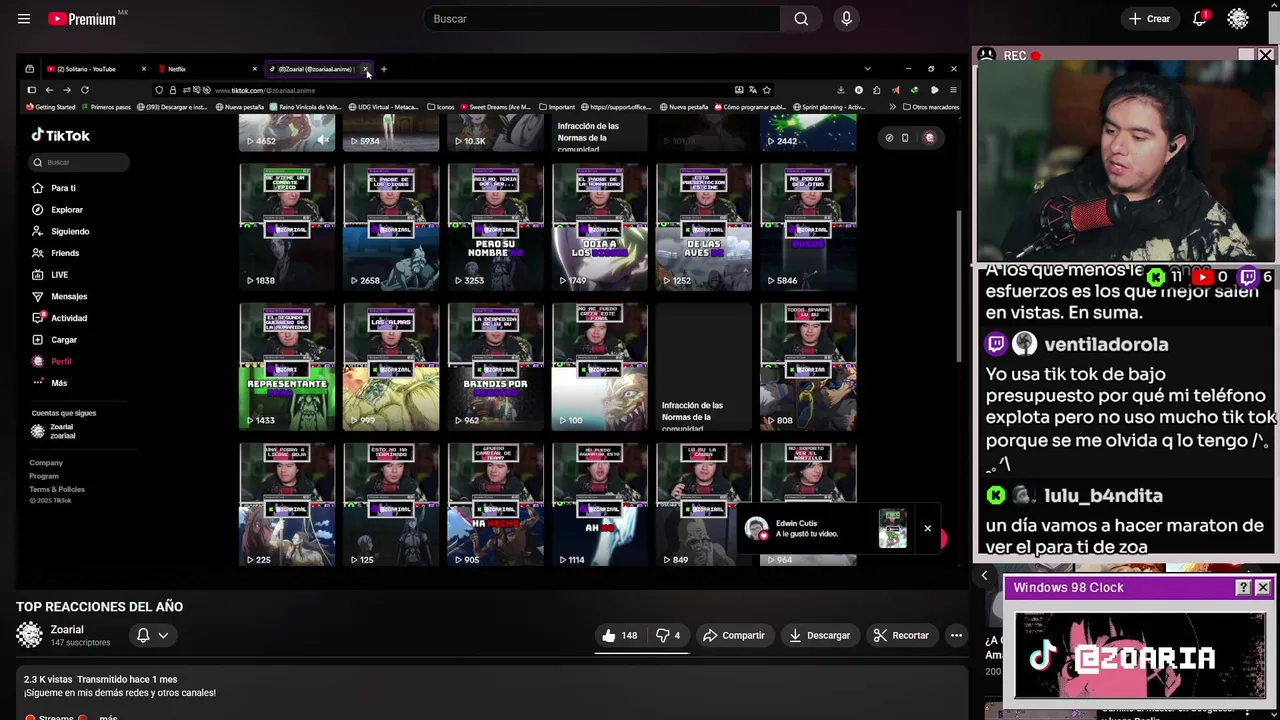Select LIVE in TikTok sidebar
This screenshot has height=720, width=1280.
click(x=51, y=275)
